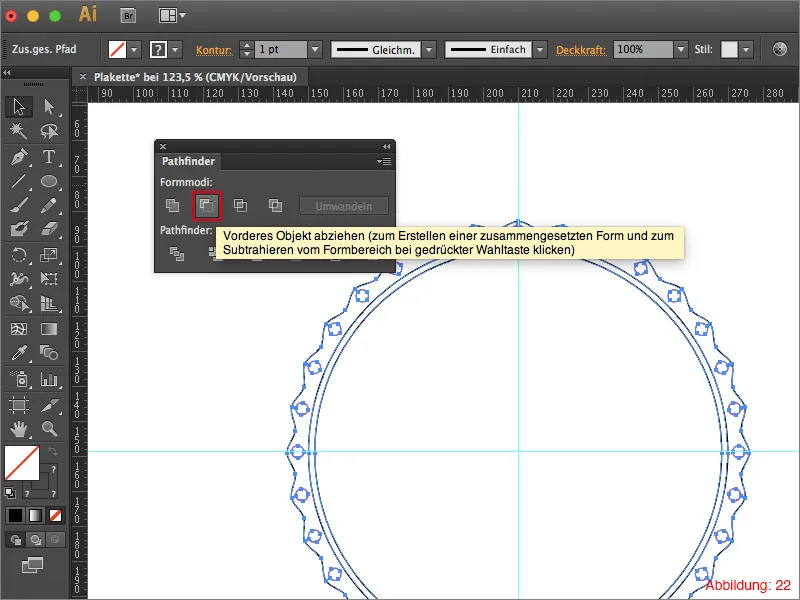Select the Hand tool
Screen dimensions: 800x600
tap(19, 429)
